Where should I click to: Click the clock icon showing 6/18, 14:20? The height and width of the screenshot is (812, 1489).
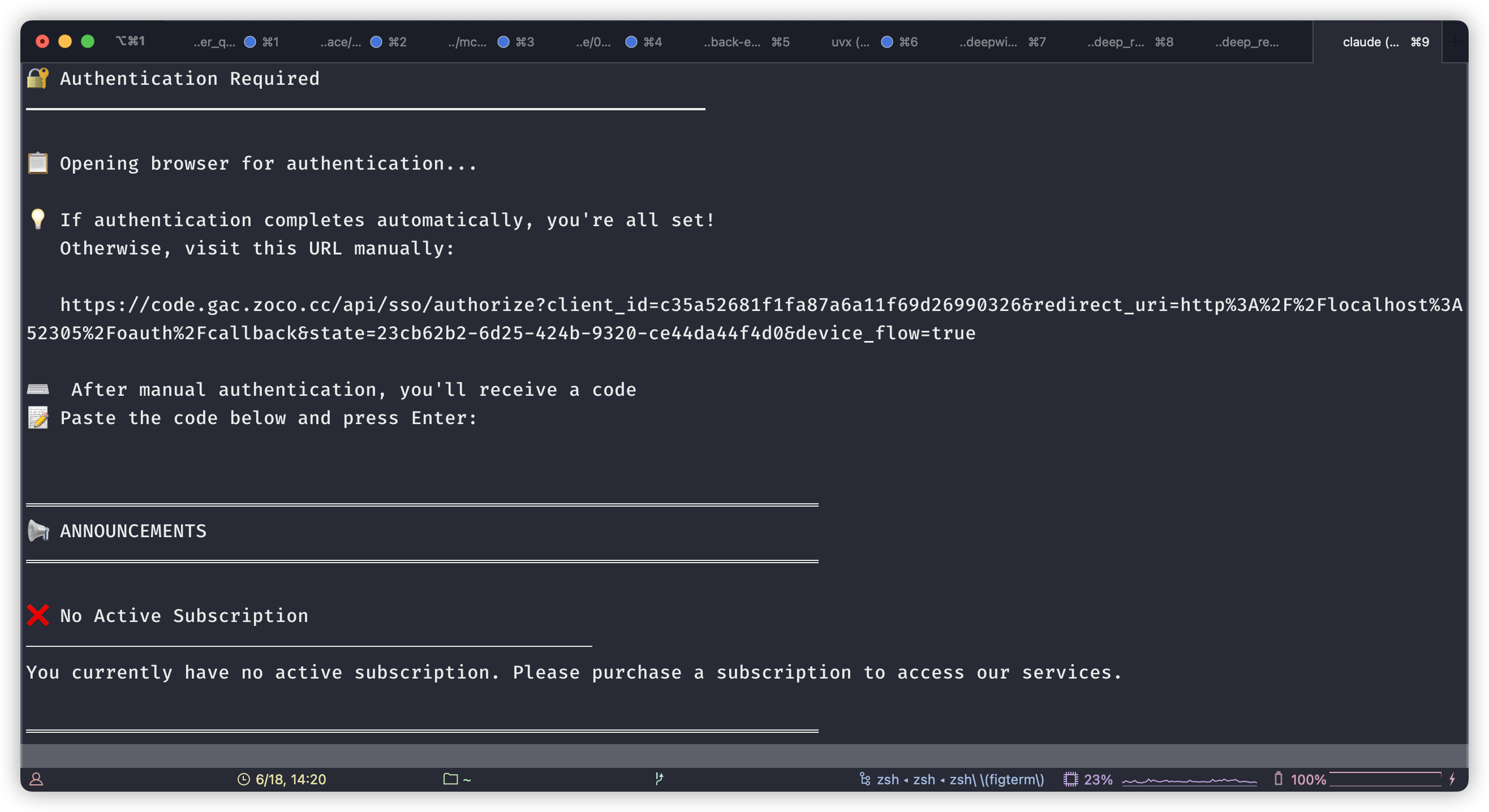click(244, 779)
